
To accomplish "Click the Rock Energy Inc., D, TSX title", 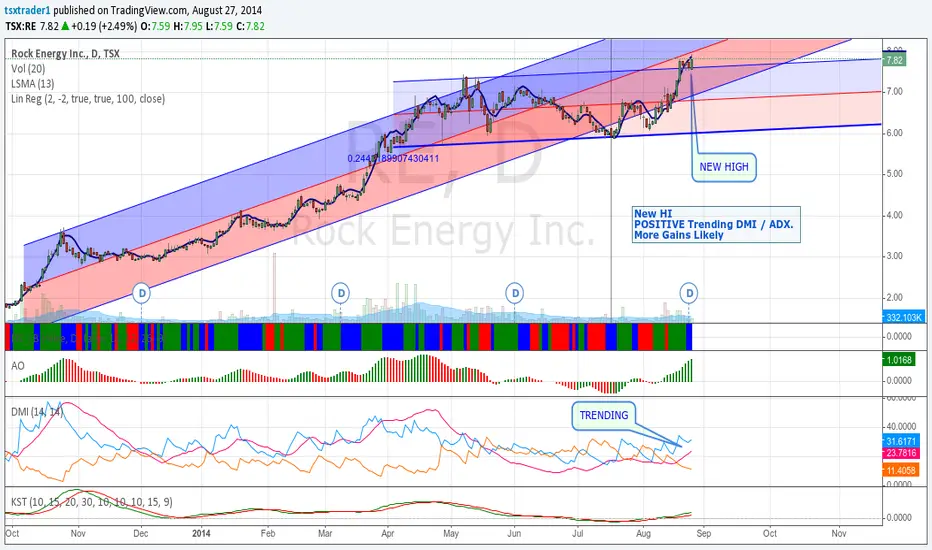I will coord(65,54).
